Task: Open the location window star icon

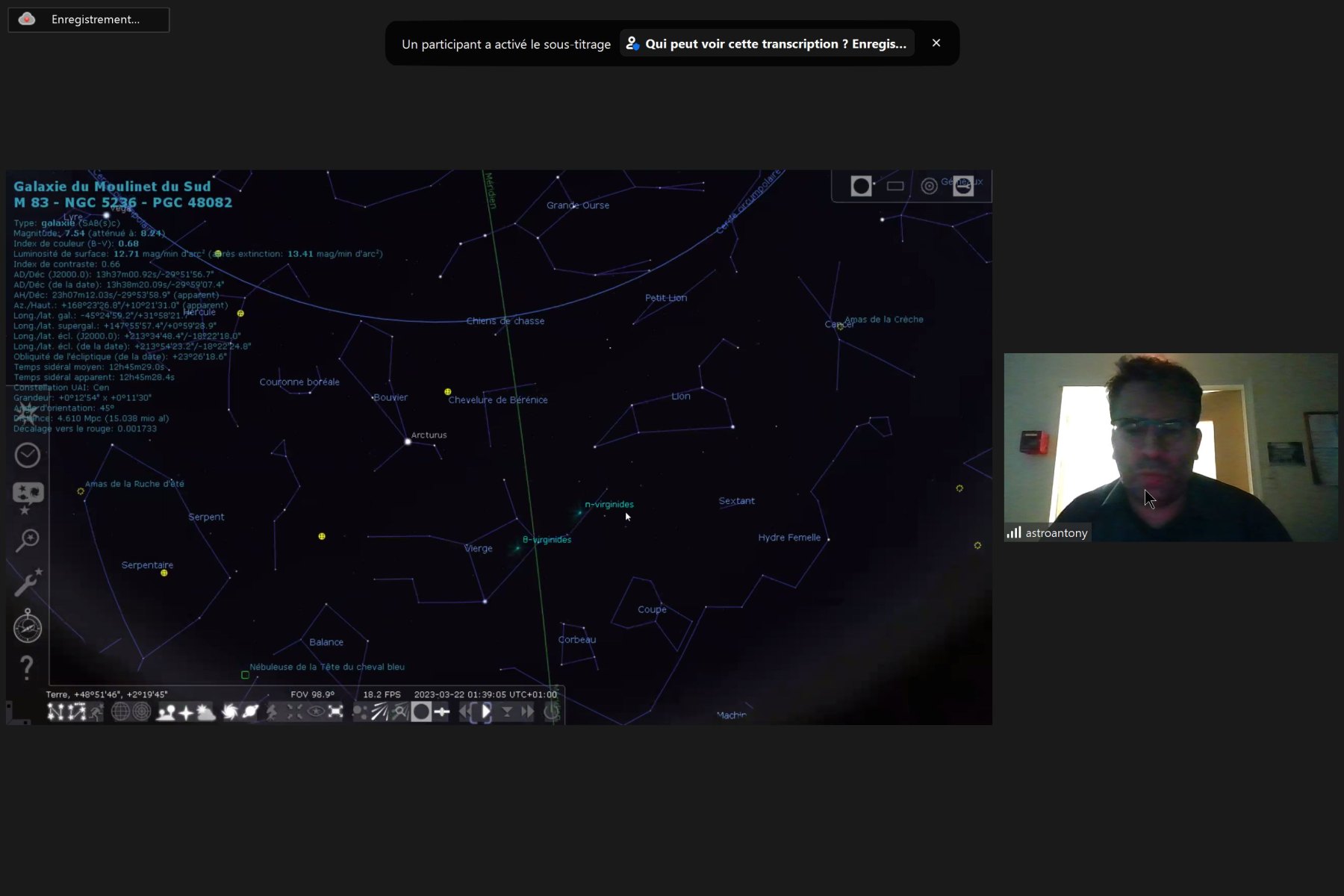Action: pos(28,412)
